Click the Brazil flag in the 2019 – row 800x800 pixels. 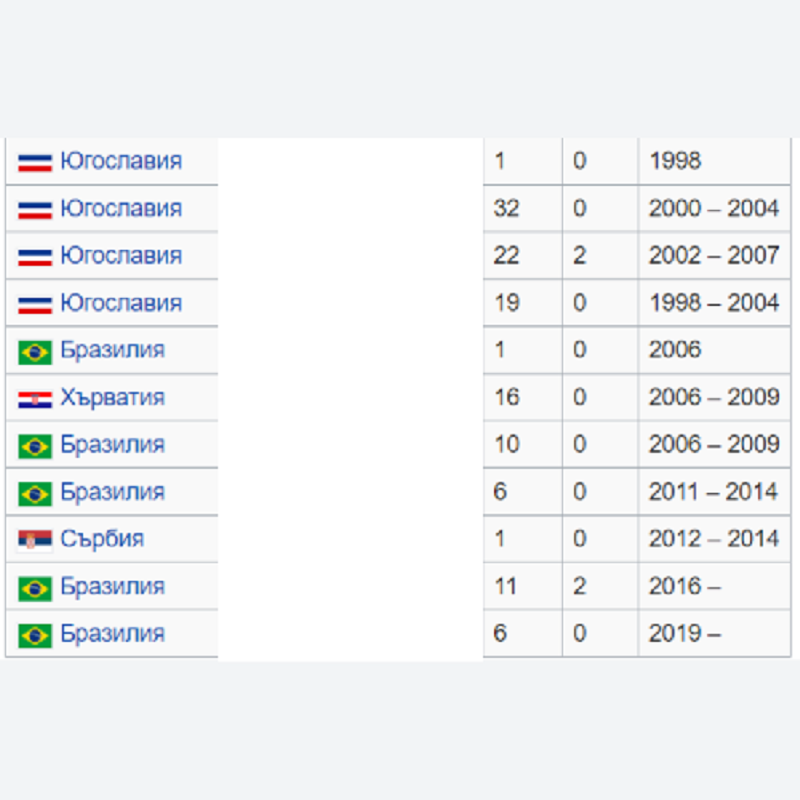[35, 636]
